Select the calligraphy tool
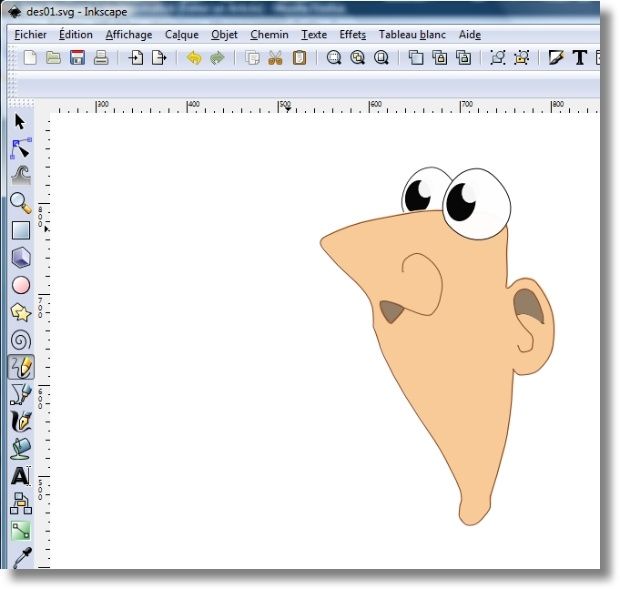This screenshot has height=589, width=620. click(21, 421)
